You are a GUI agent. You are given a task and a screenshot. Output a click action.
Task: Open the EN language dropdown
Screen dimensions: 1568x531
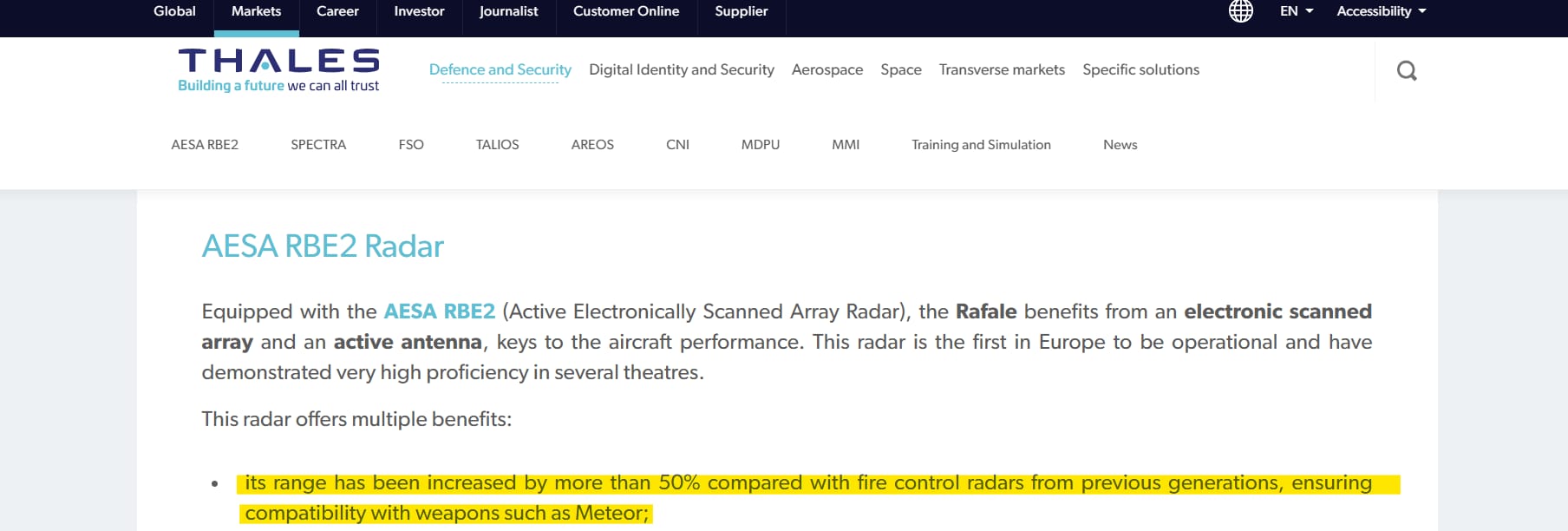click(x=1297, y=11)
